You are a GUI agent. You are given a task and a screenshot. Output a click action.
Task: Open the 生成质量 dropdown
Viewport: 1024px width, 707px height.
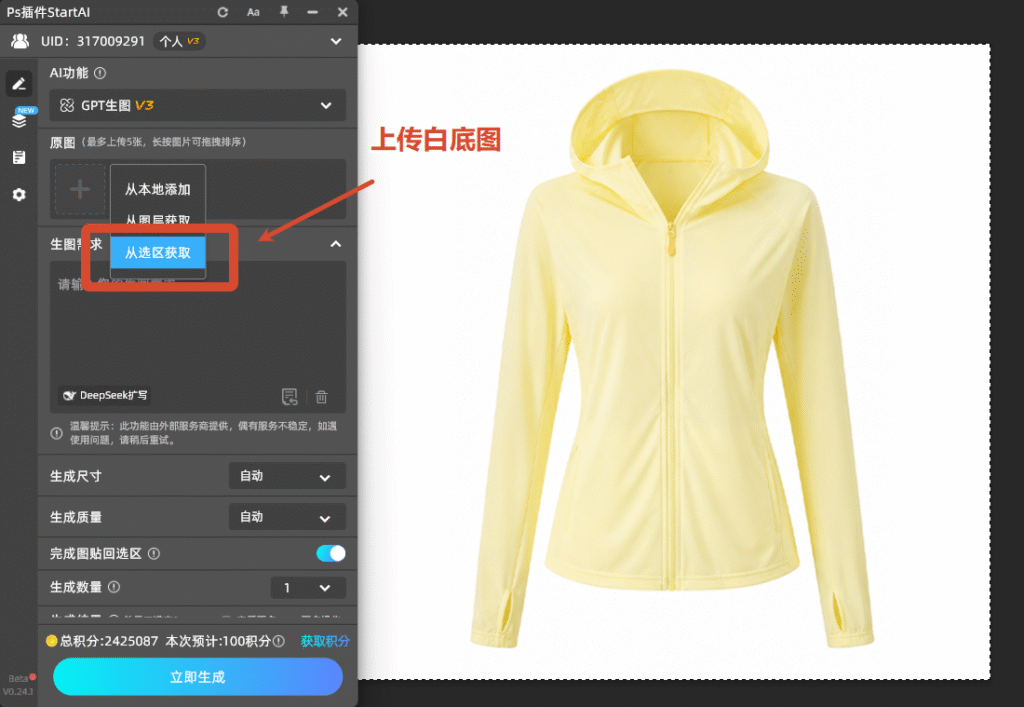click(287, 517)
